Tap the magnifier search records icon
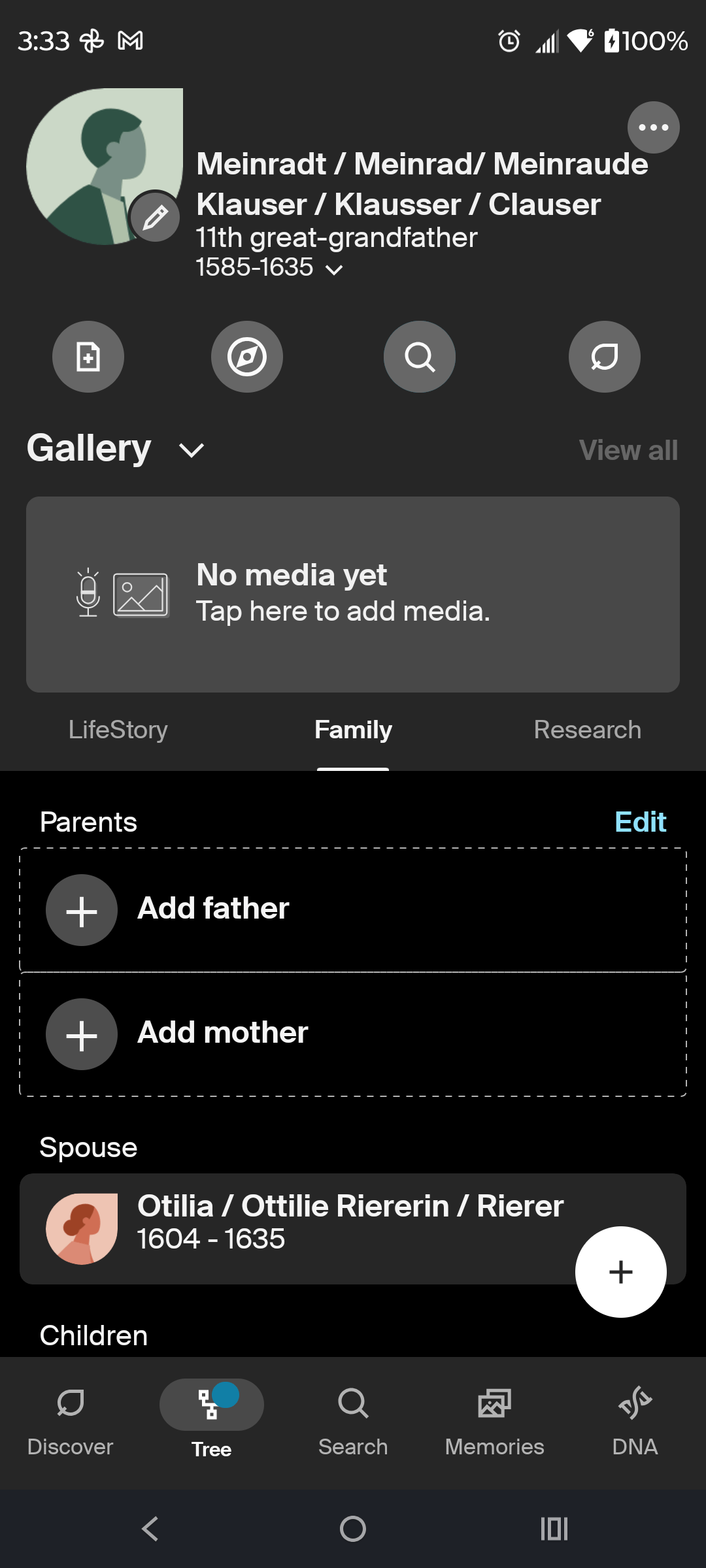 point(419,357)
